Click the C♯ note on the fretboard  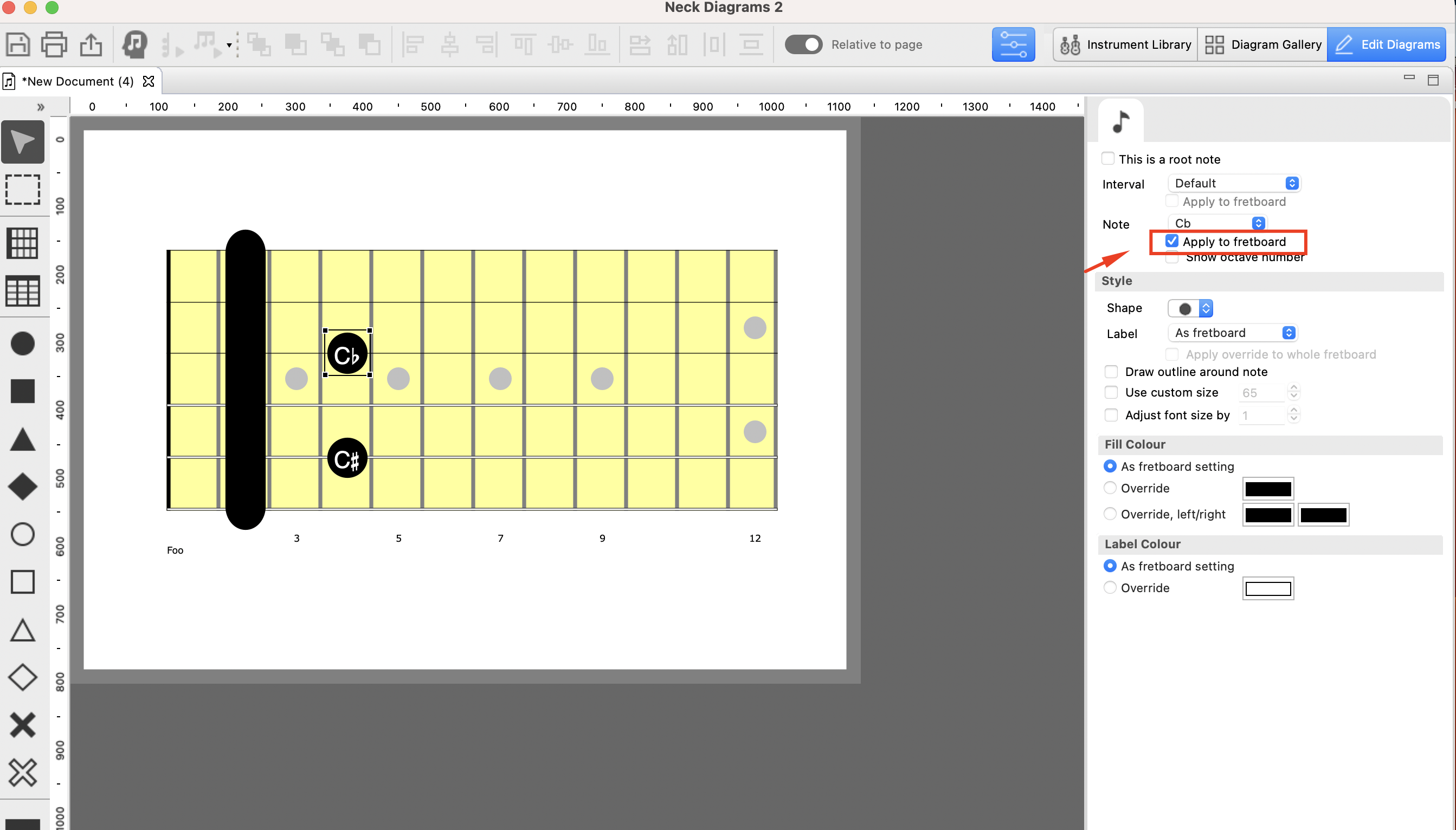(x=347, y=458)
